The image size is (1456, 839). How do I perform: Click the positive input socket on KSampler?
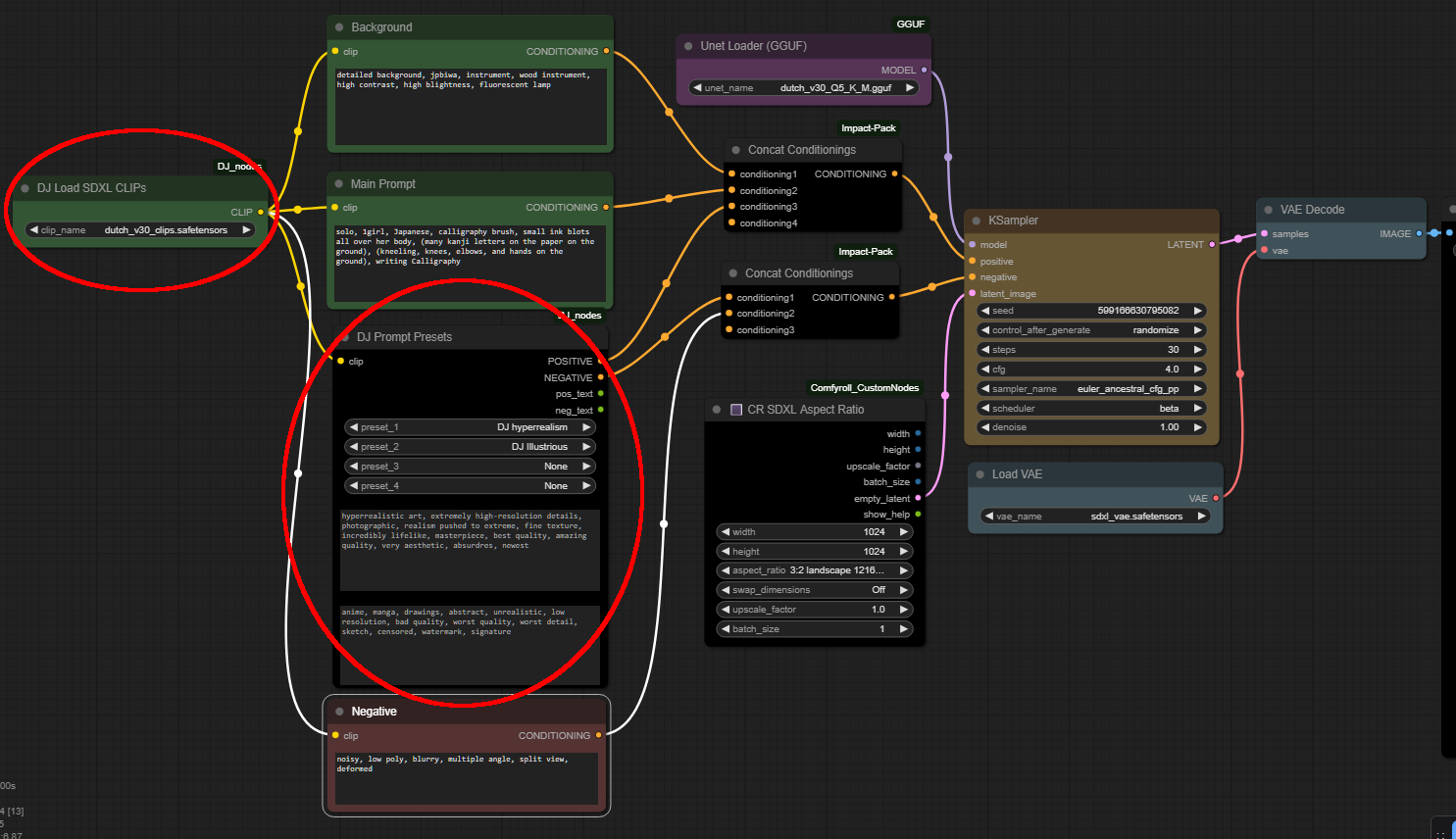972,262
